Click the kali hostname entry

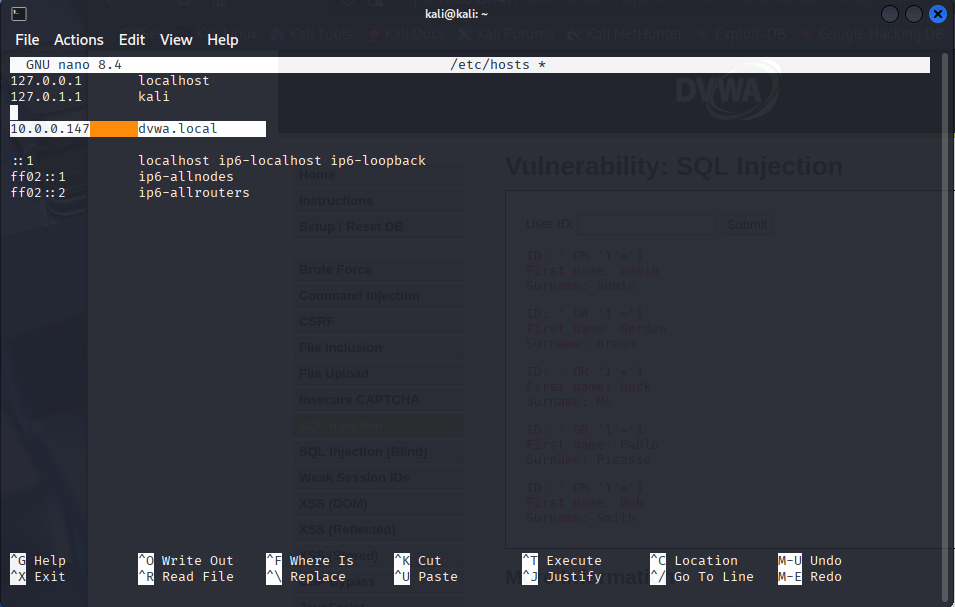click(153, 96)
